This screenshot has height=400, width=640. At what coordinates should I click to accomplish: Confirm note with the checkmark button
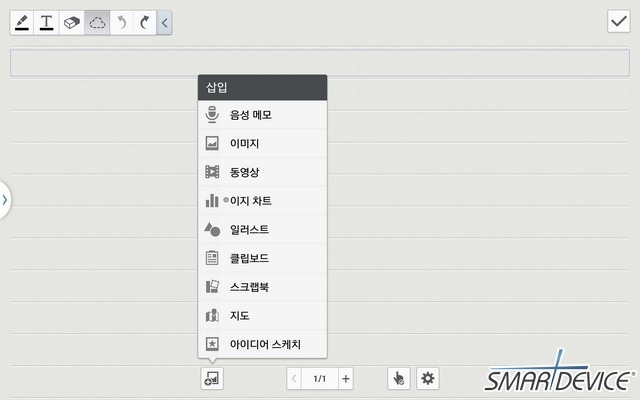click(619, 21)
